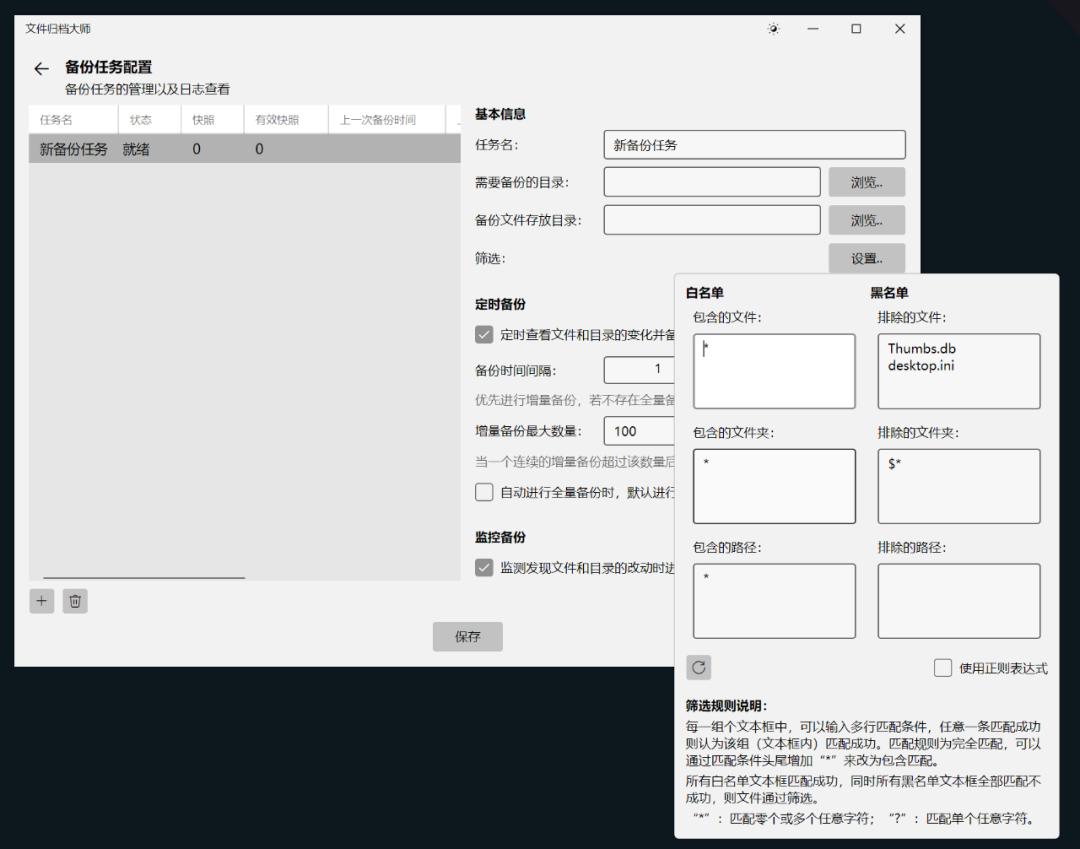Click 设置 to open filter settings
This screenshot has width=1080, height=849.
pos(866,257)
